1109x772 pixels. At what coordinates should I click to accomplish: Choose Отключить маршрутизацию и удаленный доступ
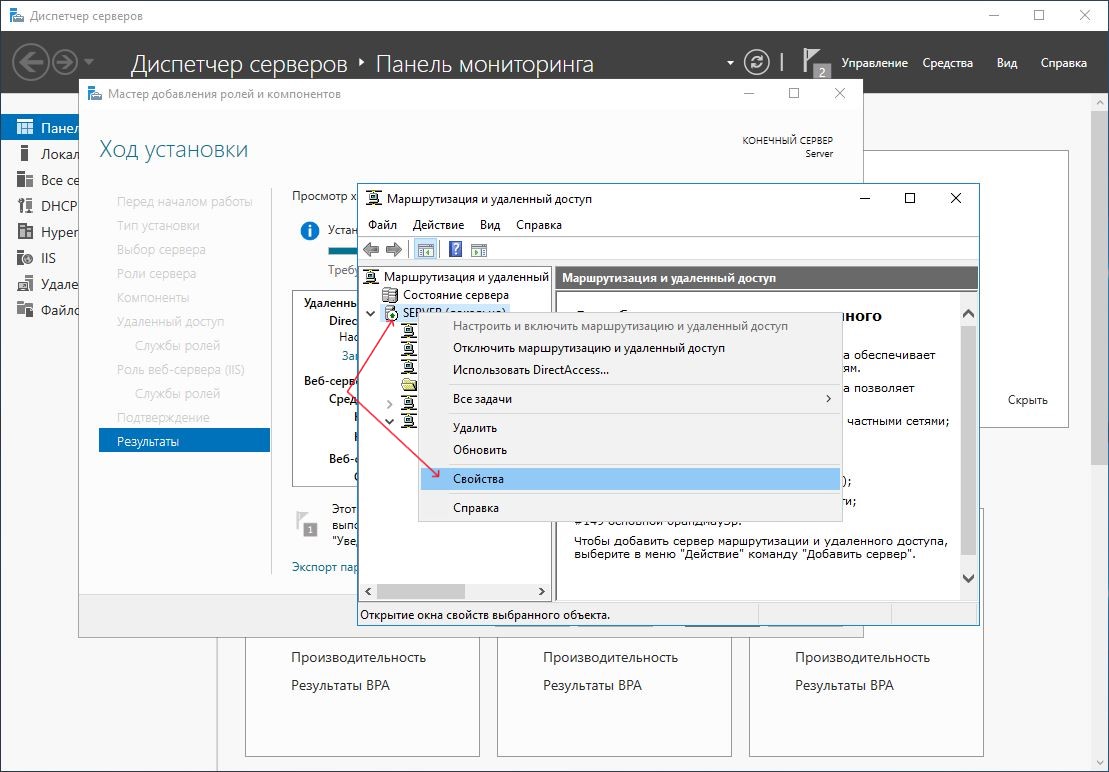click(x=588, y=348)
